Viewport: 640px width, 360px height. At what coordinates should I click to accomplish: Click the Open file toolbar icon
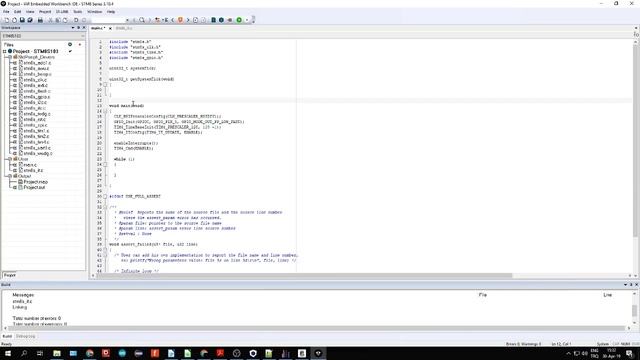pyautogui.click(x=14, y=20)
